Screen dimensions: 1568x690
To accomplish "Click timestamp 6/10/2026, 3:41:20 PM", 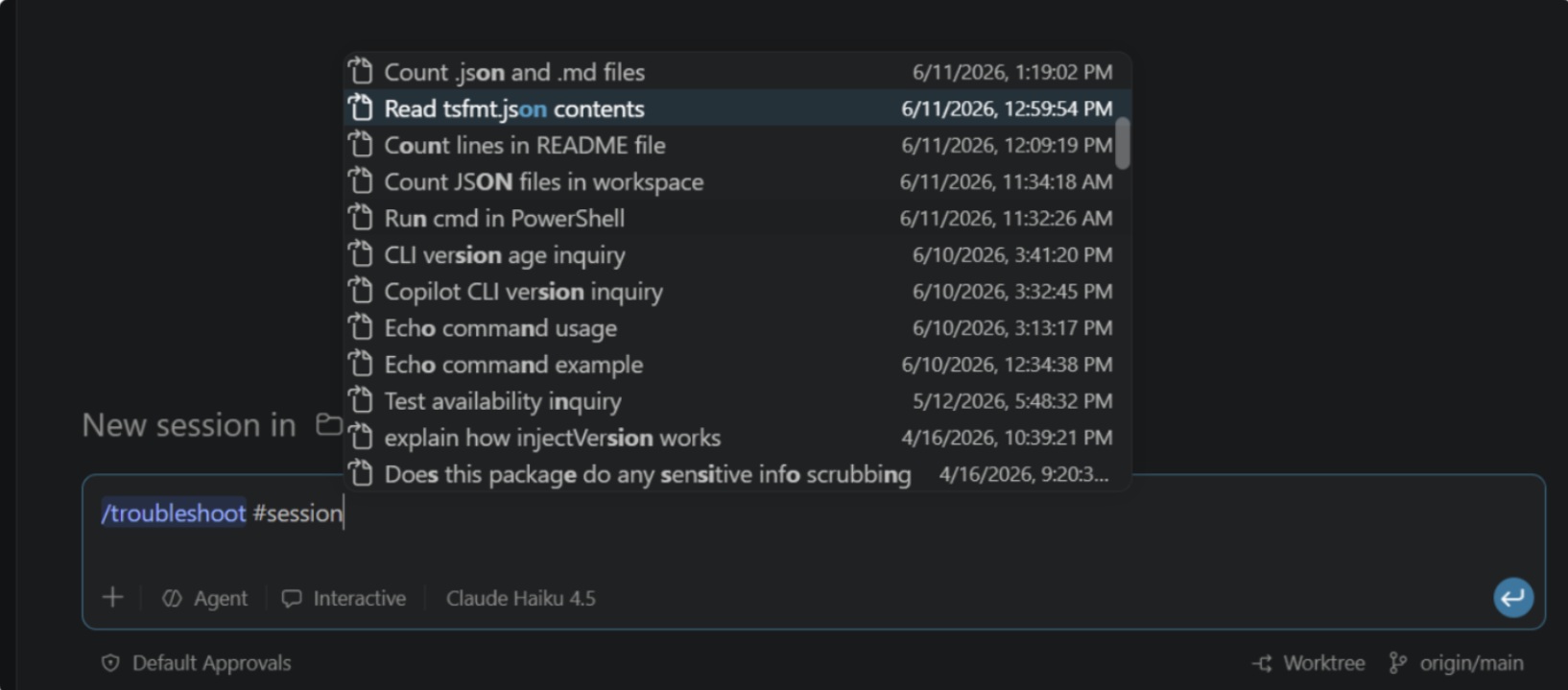I will [1012, 254].
